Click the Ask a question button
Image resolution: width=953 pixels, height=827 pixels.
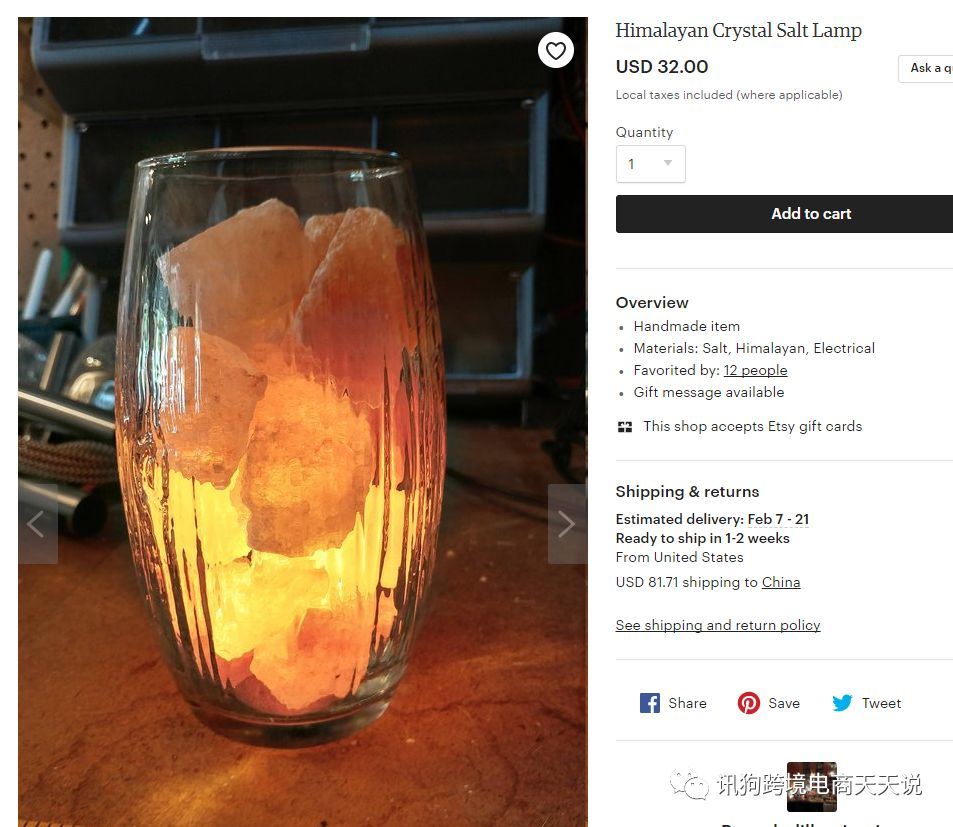tap(926, 68)
